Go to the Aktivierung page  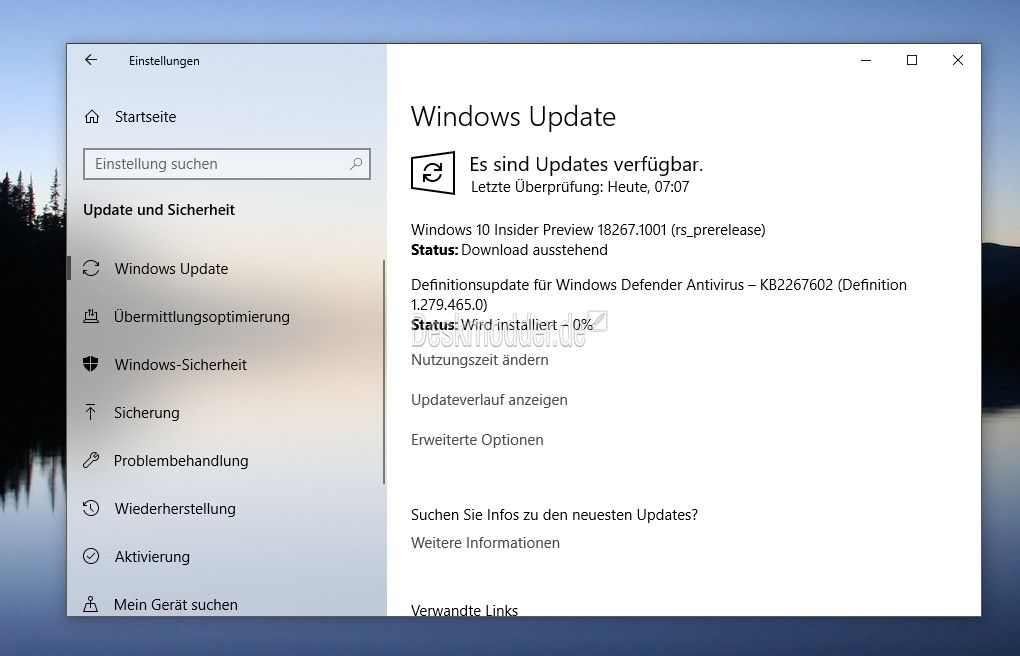(x=152, y=557)
